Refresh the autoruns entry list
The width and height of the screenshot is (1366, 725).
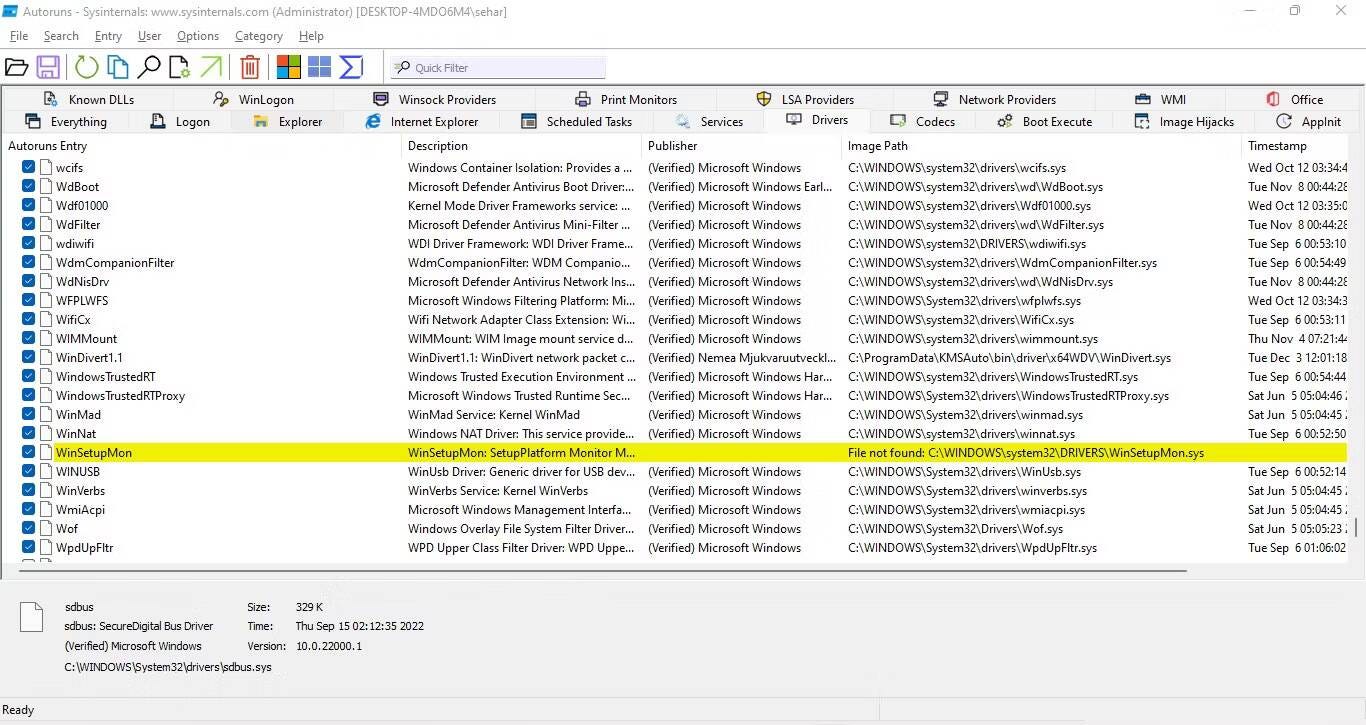pyautogui.click(x=86, y=66)
